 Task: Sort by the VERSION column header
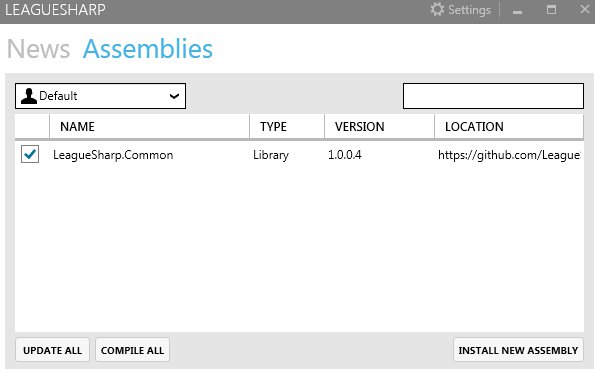tap(379, 126)
